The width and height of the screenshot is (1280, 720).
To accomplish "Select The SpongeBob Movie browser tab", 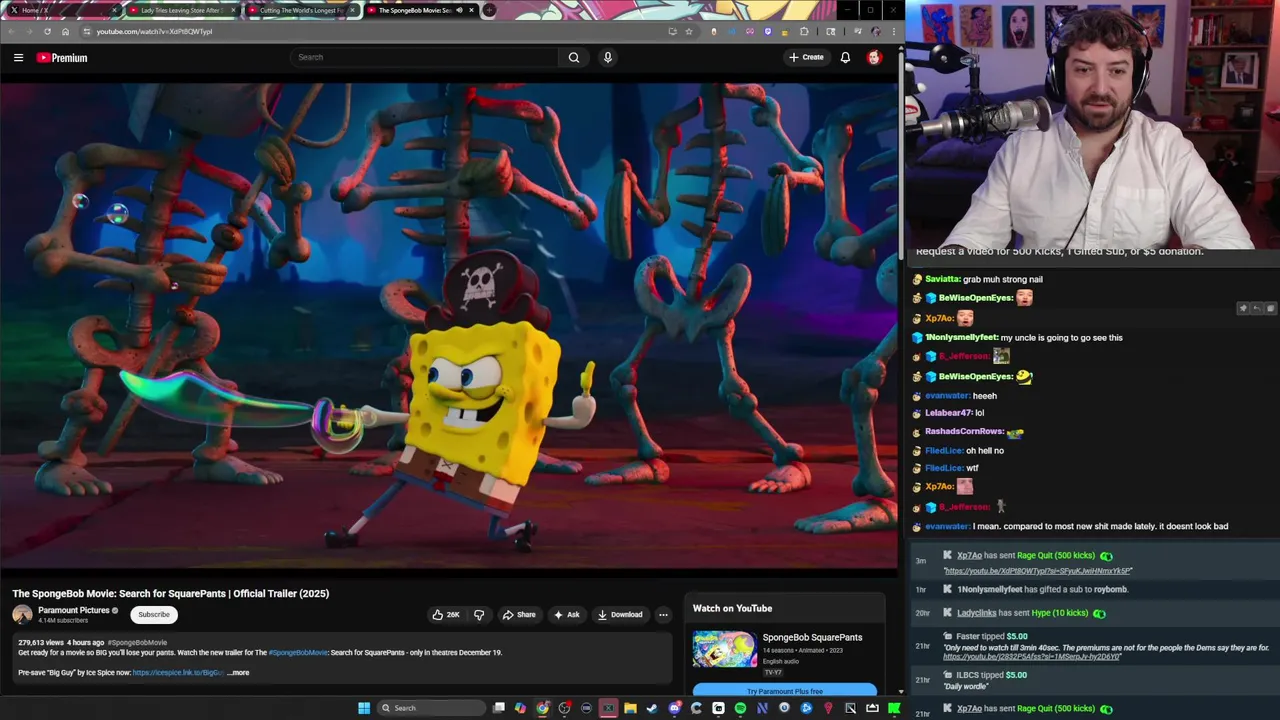I will [x=420, y=10].
